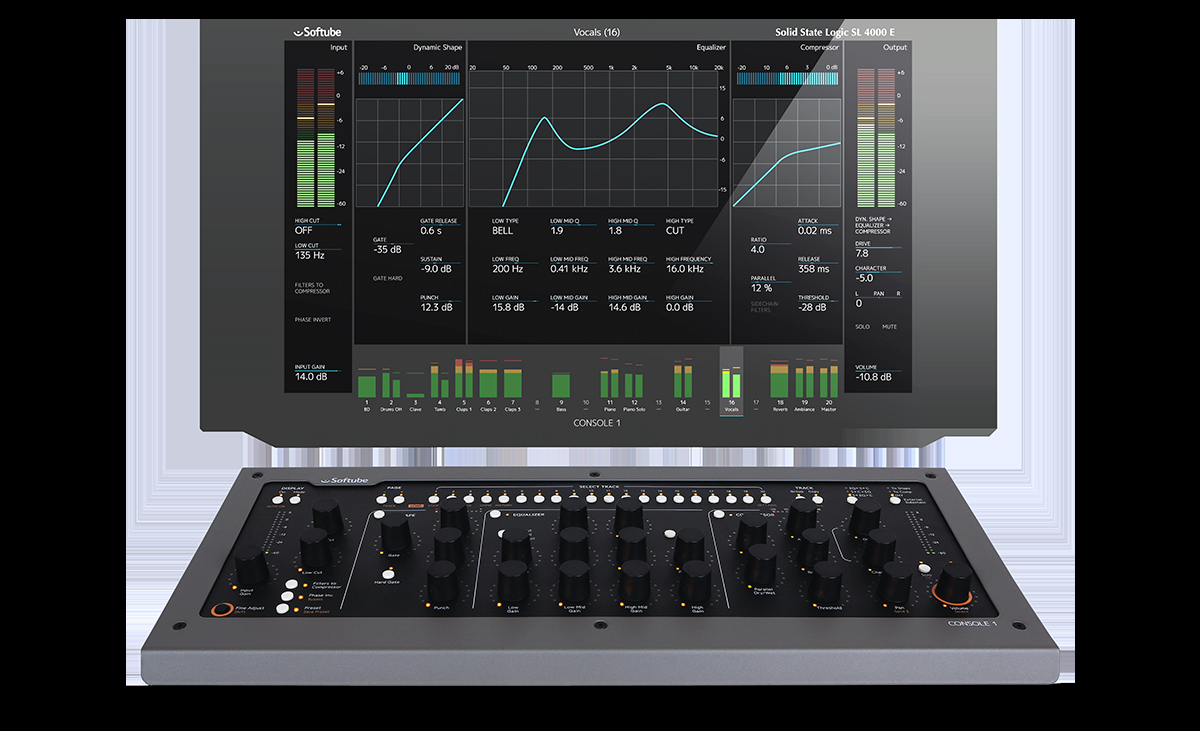Click LOW MID FREQ value 0.41 kHz
Image resolution: width=1200 pixels, height=731 pixels.
tap(567, 269)
